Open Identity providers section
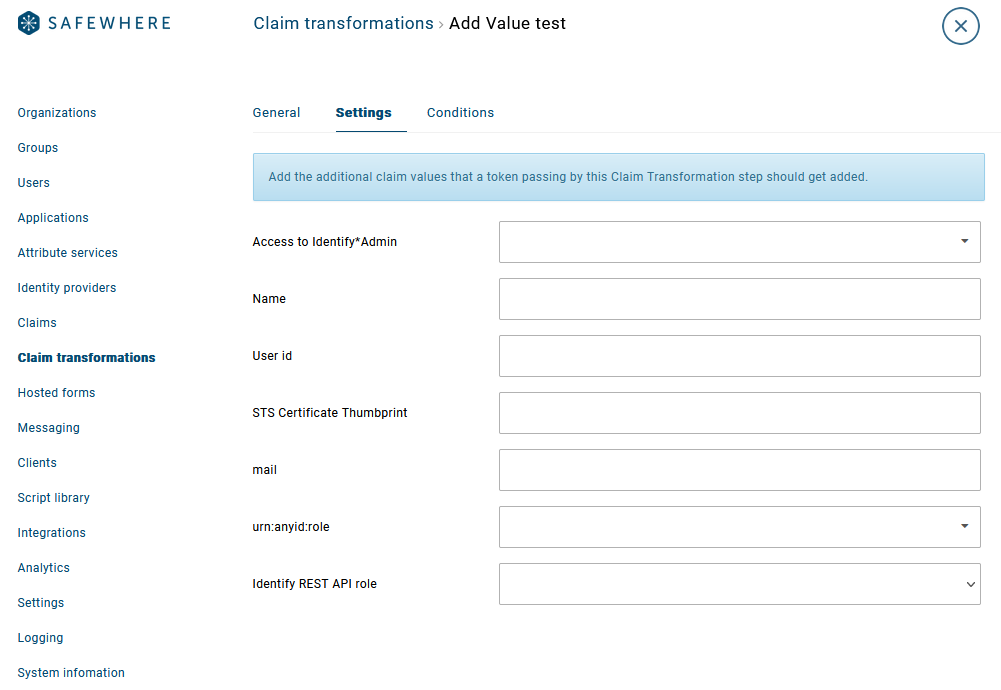1001x690 pixels. tap(67, 288)
